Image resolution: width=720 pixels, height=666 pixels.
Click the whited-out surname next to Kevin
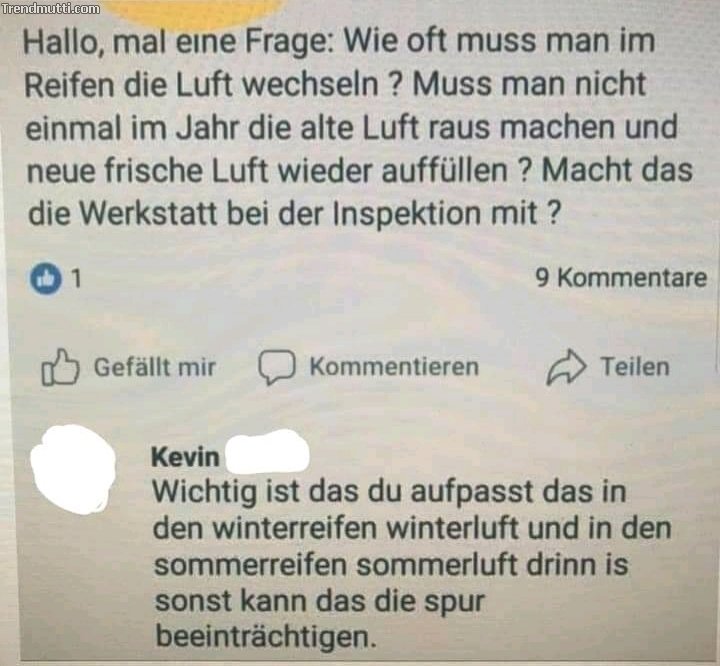[267, 452]
